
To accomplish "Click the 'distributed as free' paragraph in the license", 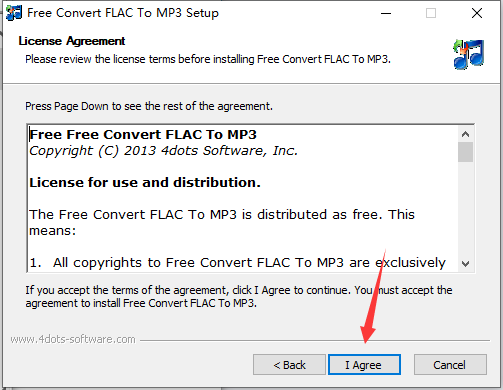I will pyautogui.click(x=222, y=222).
